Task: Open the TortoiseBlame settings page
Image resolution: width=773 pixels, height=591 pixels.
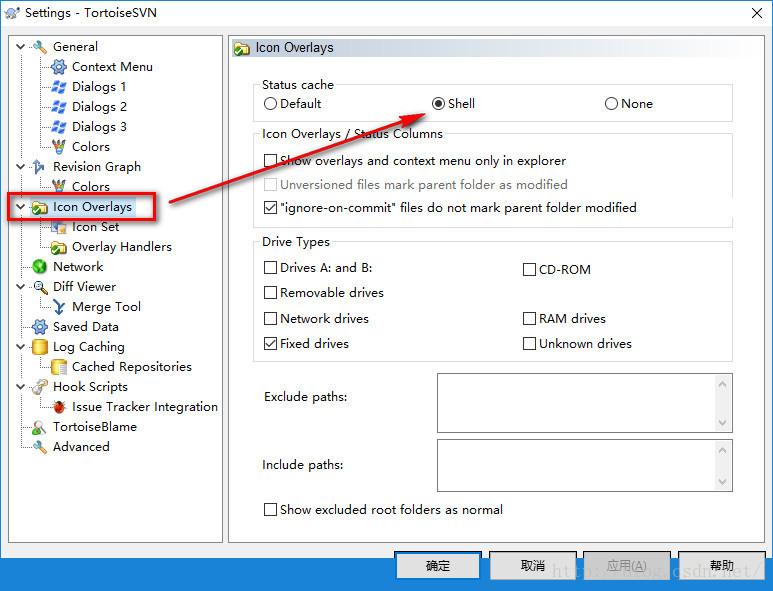Action: click(95, 427)
